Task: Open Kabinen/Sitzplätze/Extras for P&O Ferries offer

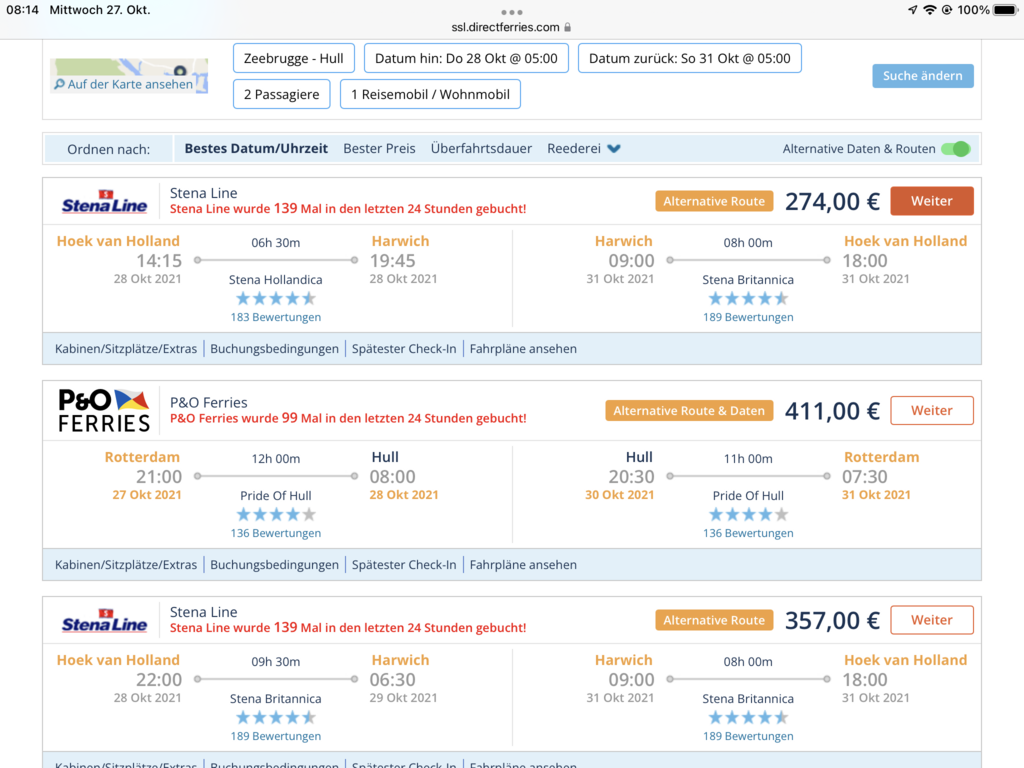Action: tap(126, 565)
